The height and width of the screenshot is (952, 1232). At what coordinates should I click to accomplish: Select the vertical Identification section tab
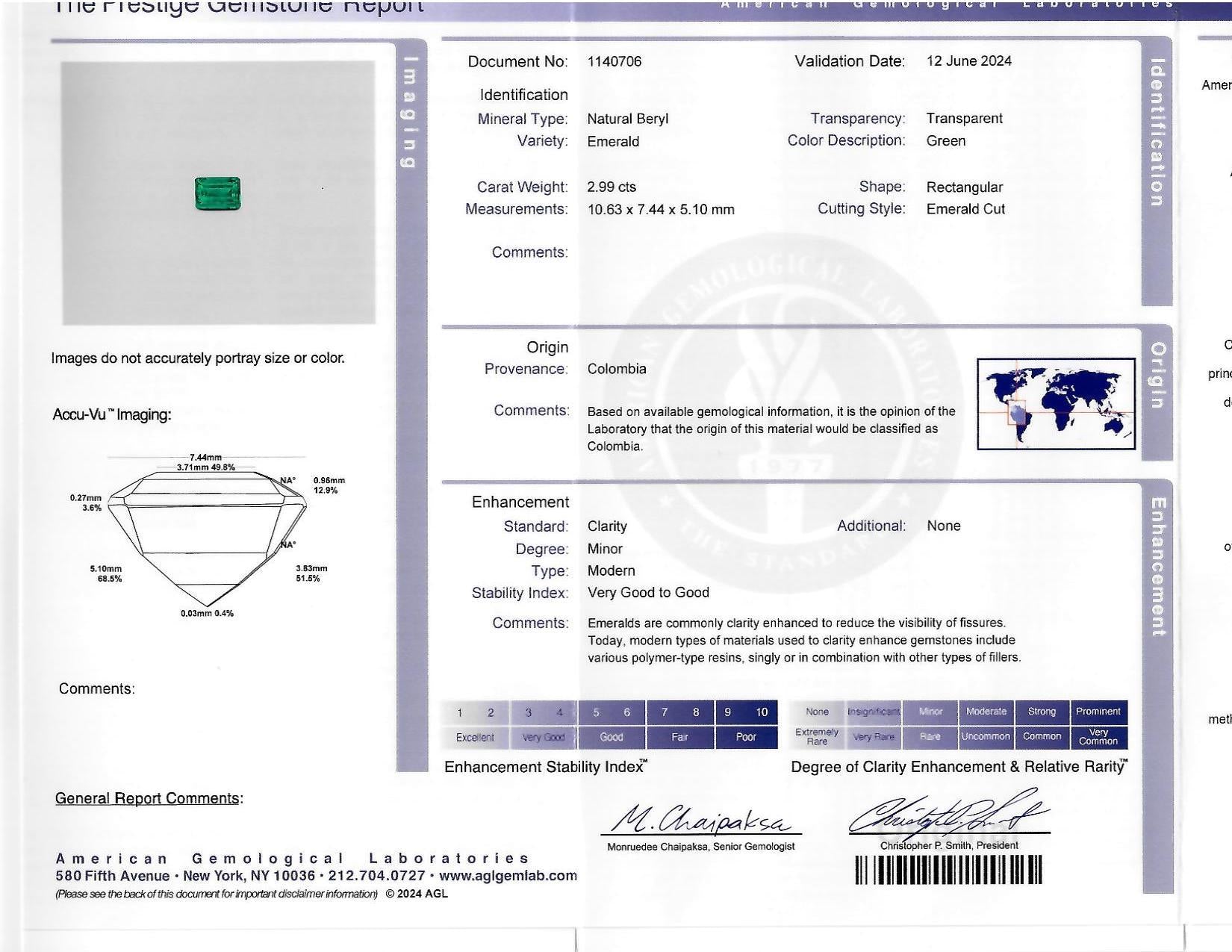(1157, 132)
